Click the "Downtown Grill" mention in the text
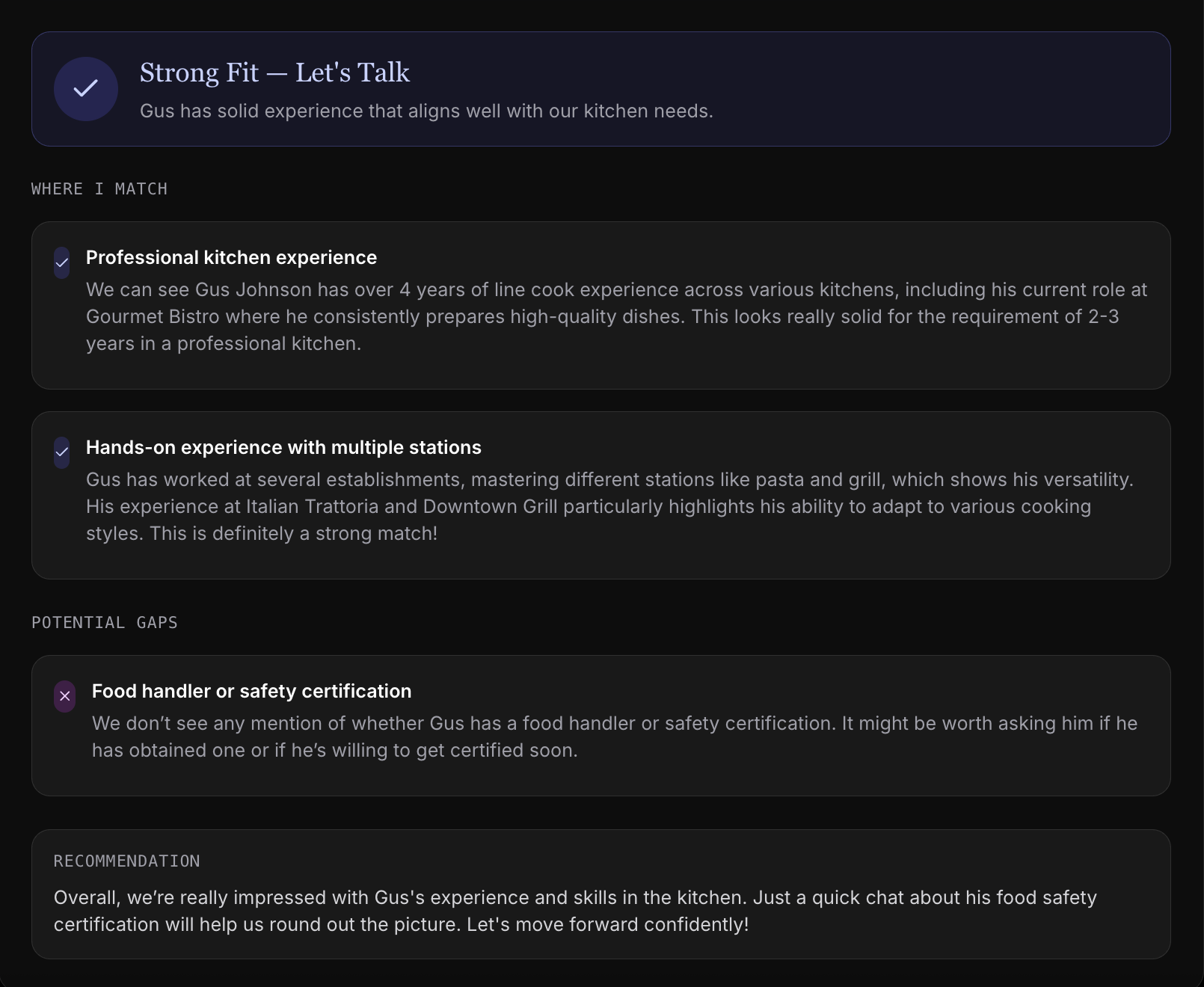Image resolution: width=1204 pixels, height=987 pixels. point(491,506)
